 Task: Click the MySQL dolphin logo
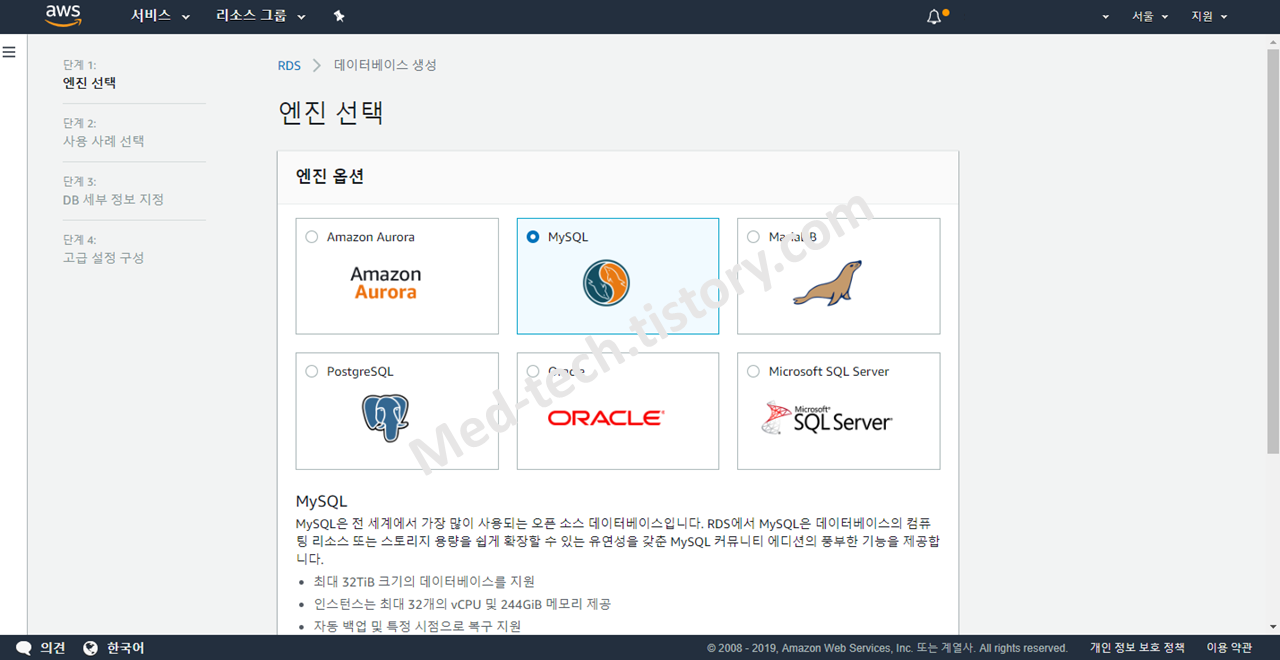pyautogui.click(x=606, y=282)
